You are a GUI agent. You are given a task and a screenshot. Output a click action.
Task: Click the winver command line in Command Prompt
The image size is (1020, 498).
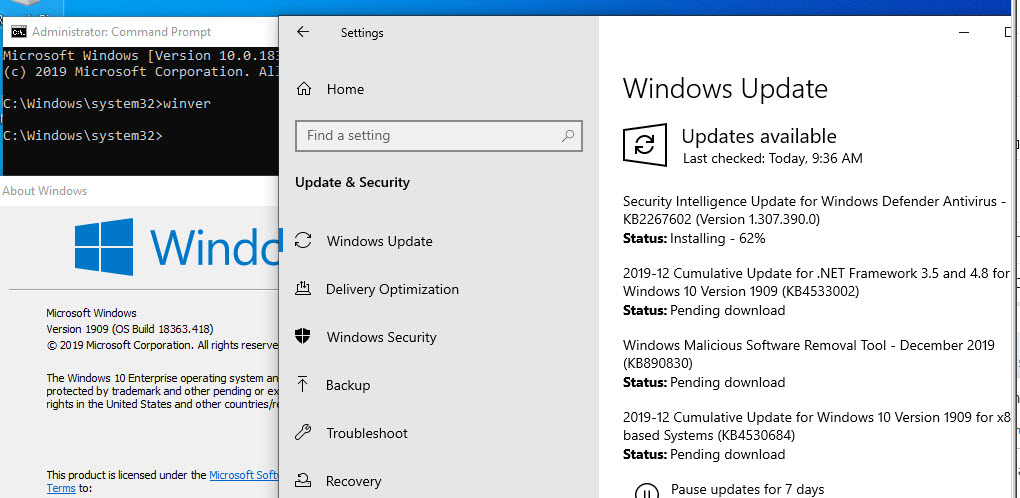tap(107, 103)
